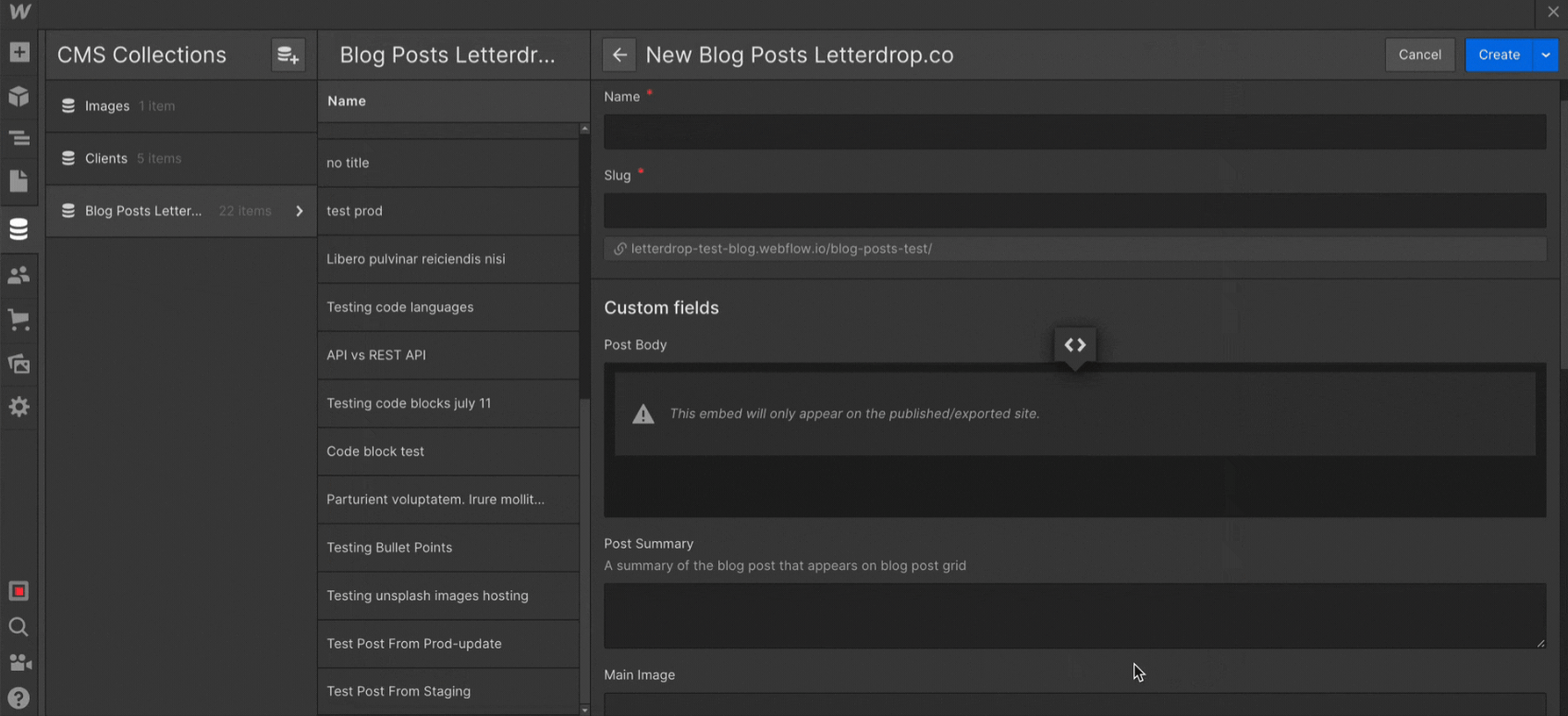Open the Add elements panel
Screen dimensions: 1568x716
point(18,53)
